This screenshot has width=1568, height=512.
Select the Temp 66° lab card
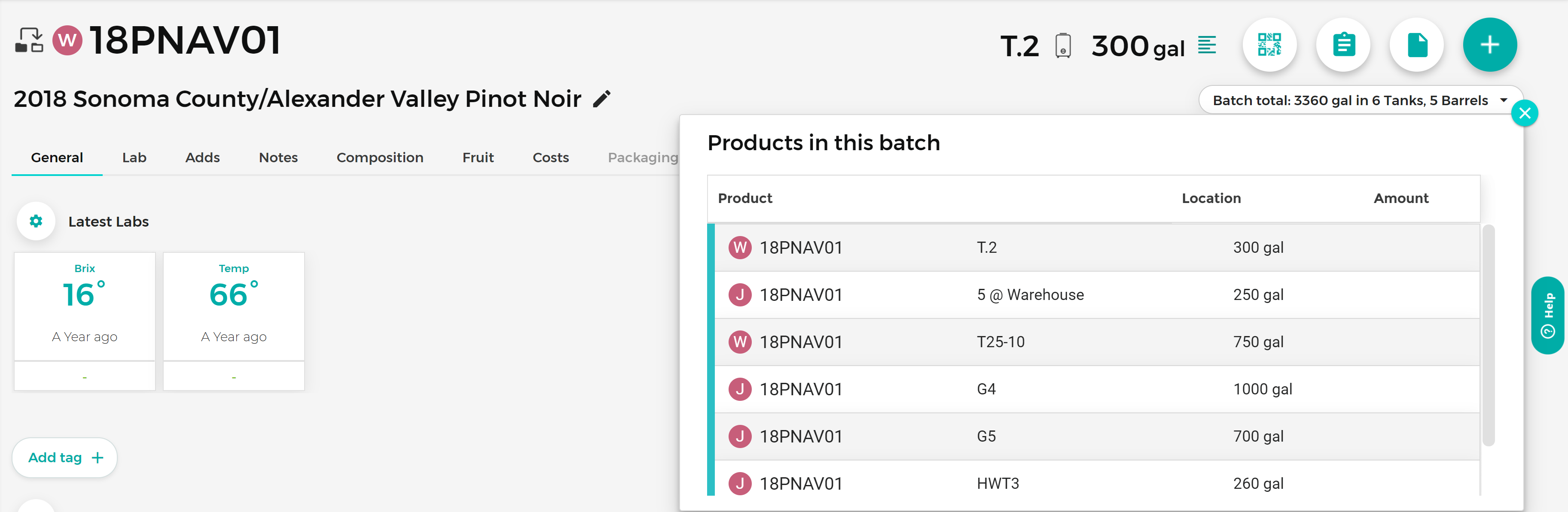[x=234, y=322]
